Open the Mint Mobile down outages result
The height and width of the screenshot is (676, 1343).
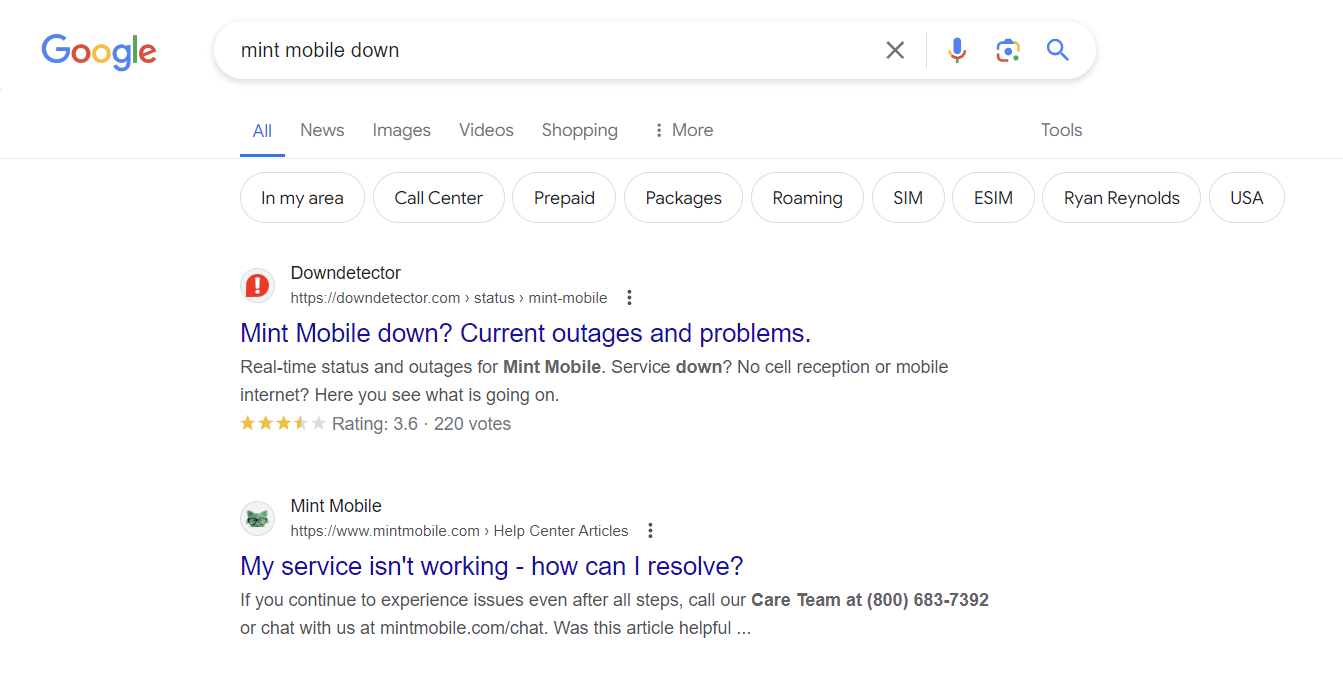pos(524,333)
